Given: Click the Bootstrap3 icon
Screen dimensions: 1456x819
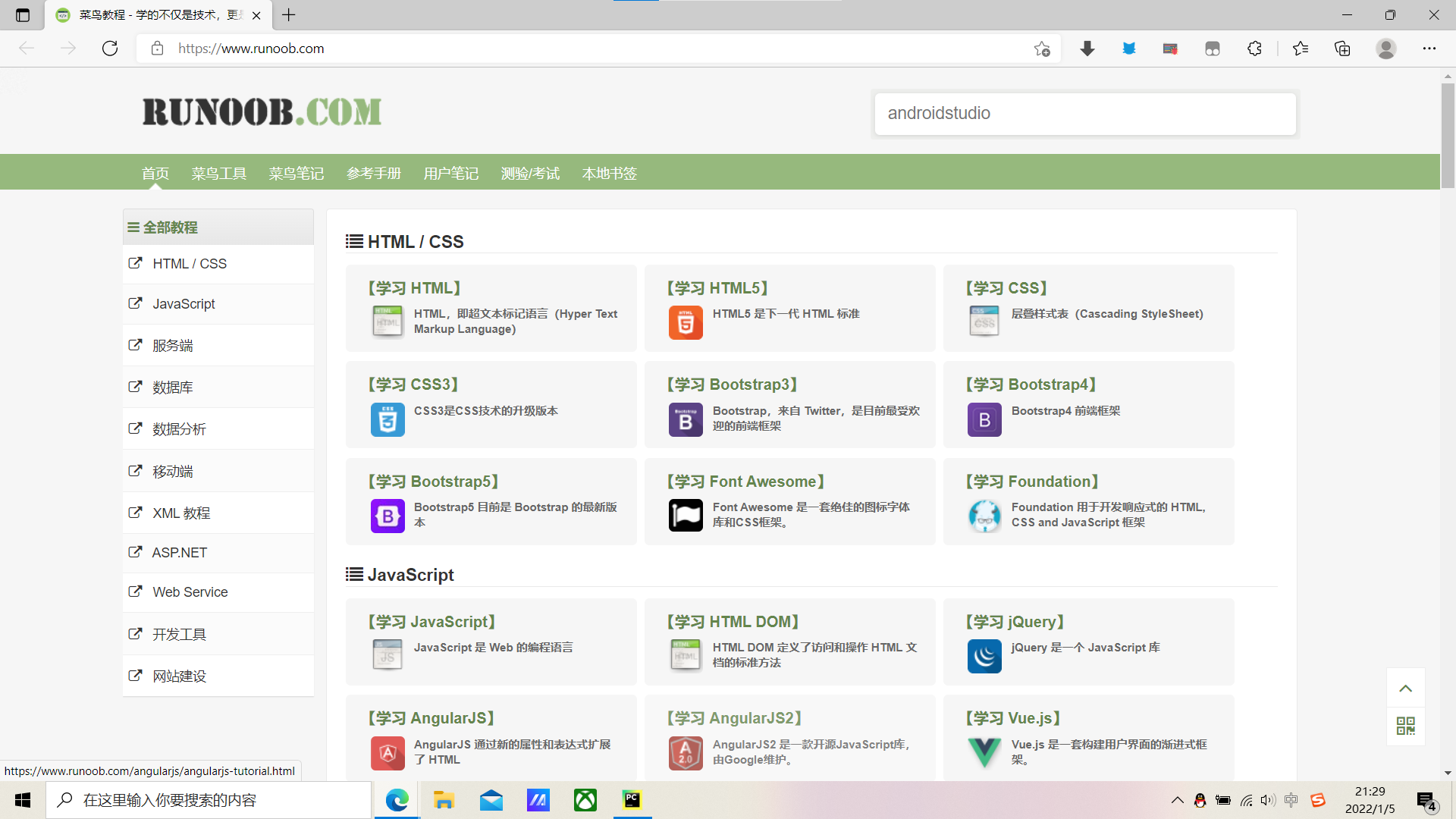Looking at the screenshot, I should [x=686, y=419].
